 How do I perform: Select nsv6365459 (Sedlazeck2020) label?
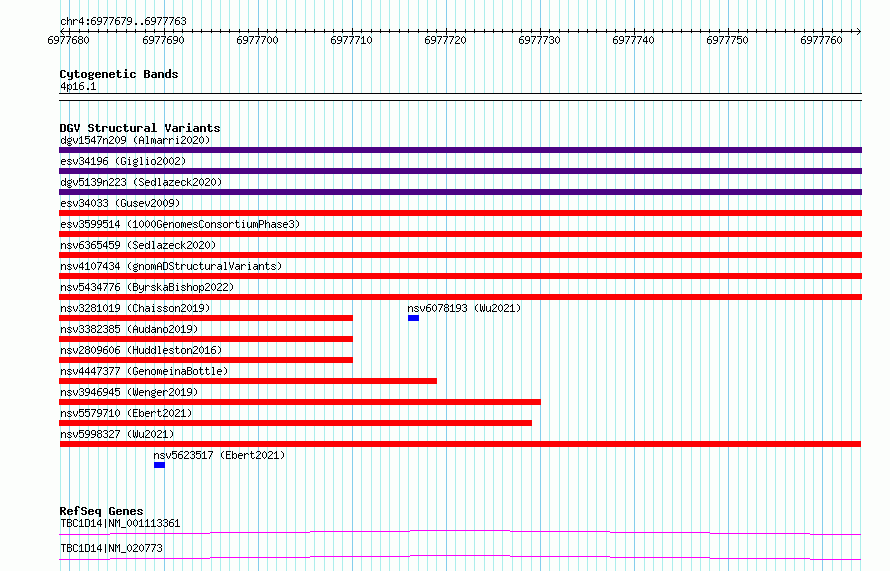point(138,245)
